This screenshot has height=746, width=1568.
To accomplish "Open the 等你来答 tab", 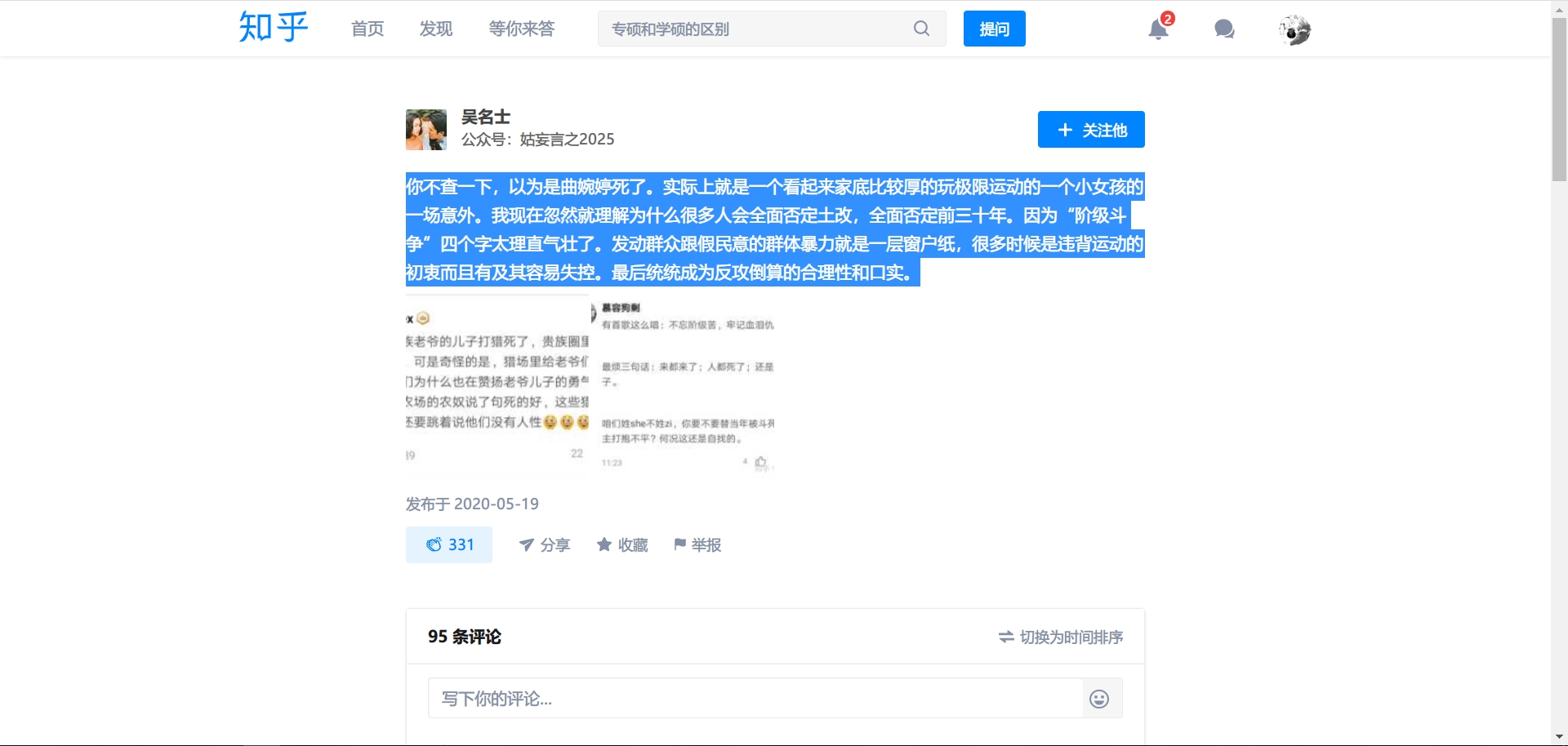I will tap(522, 29).
